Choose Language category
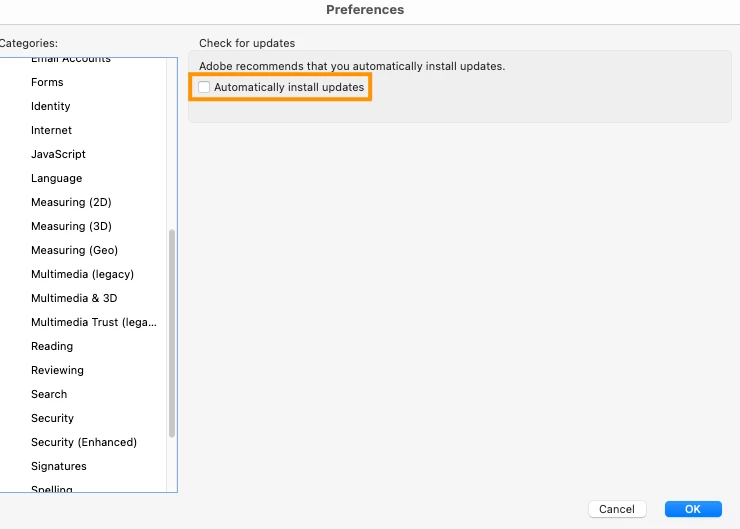Viewport: 740px width, 529px height. click(57, 178)
